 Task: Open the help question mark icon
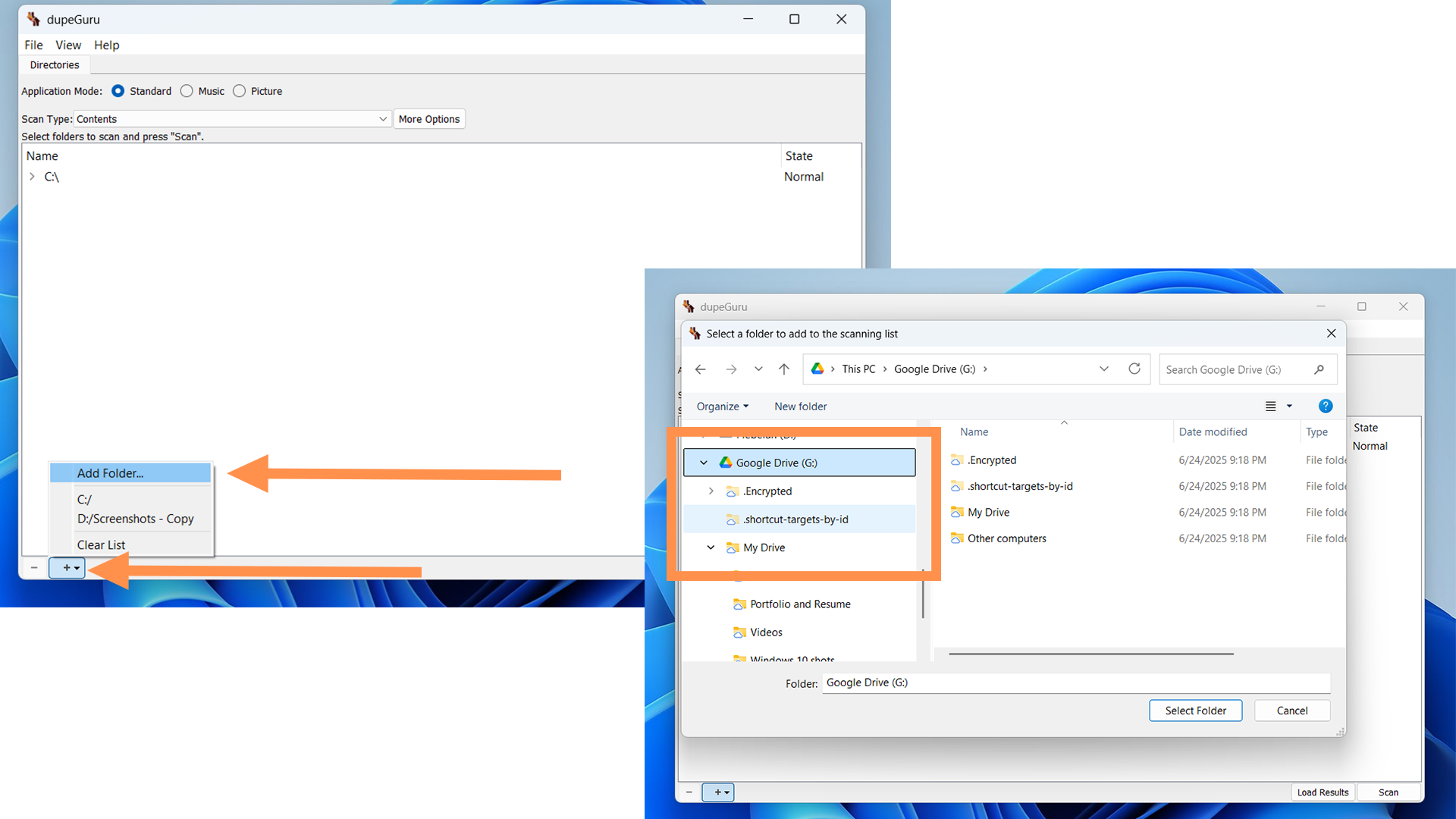1325,406
